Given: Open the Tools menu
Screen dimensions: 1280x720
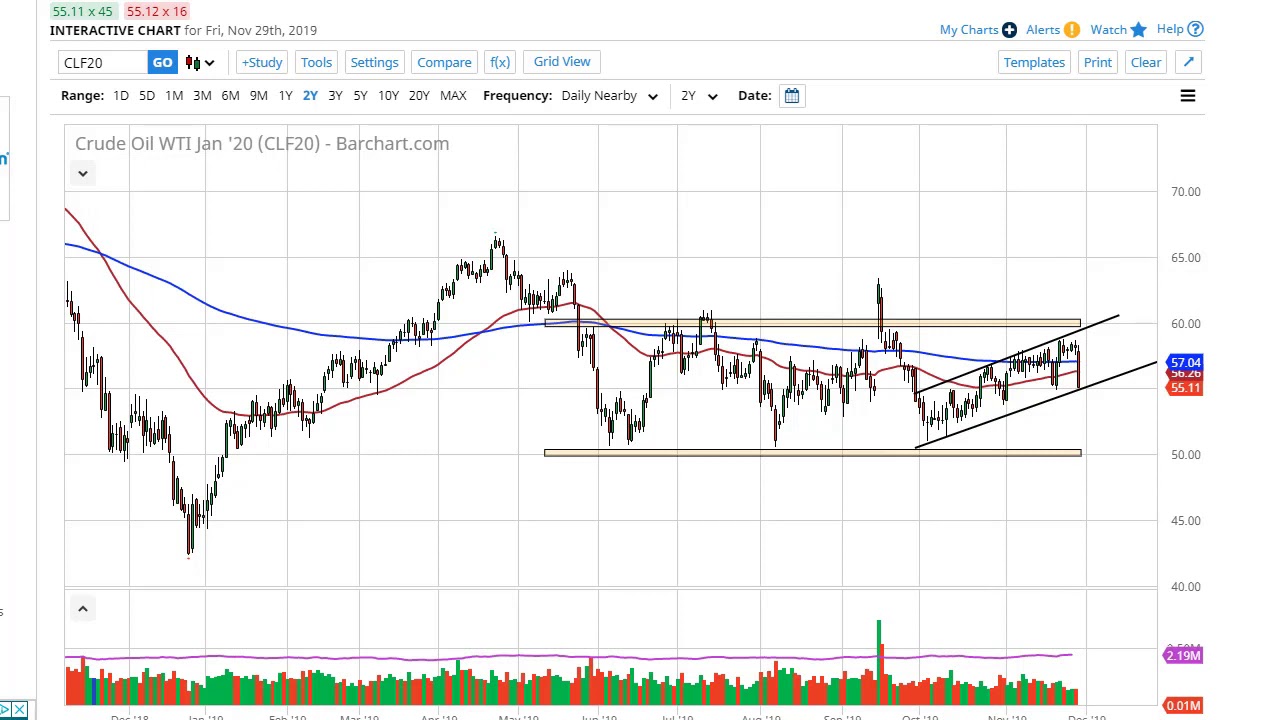Looking at the screenshot, I should pyautogui.click(x=316, y=62).
